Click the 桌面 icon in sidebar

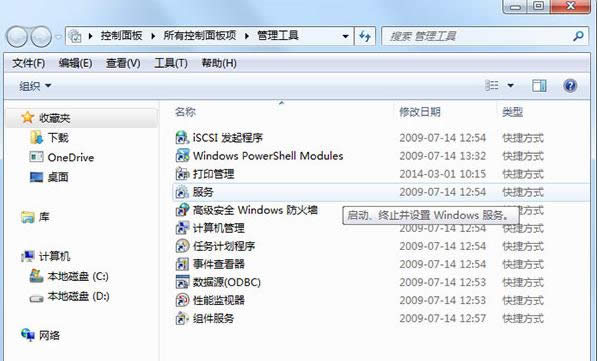click(x=36, y=177)
